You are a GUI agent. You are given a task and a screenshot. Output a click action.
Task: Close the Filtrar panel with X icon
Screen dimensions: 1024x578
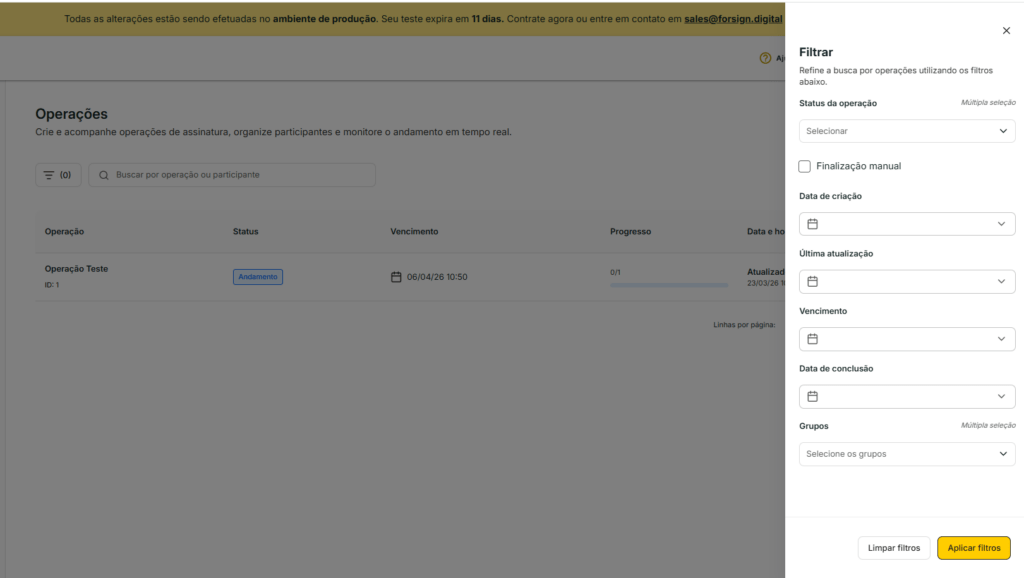coord(1006,31)
